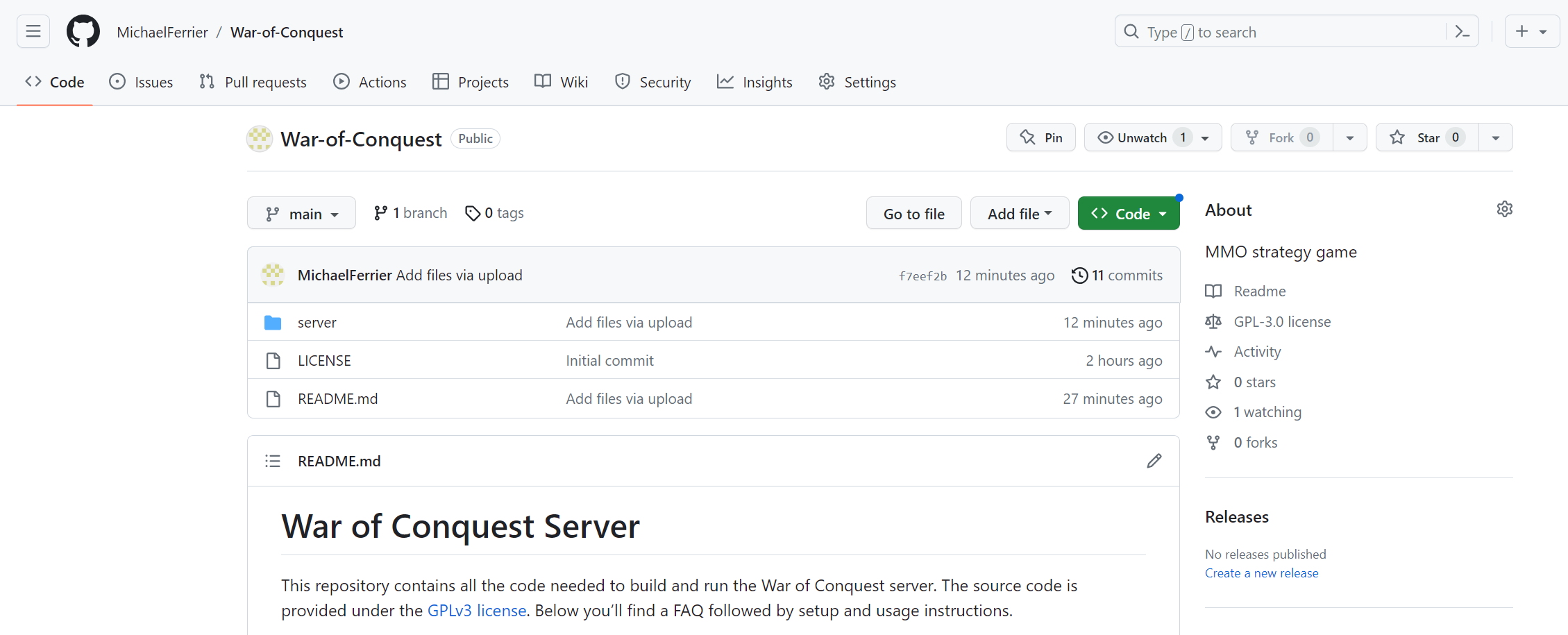Viewport: 1568px width, 635px height.
Task: Pin the repository with Pin button
Action: pos(1041,137)
